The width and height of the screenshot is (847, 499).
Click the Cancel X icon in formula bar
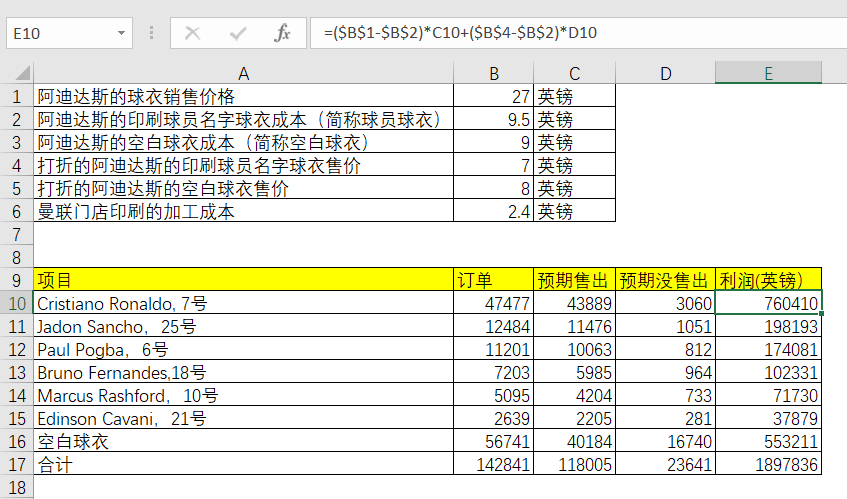(x=193, y=33)
